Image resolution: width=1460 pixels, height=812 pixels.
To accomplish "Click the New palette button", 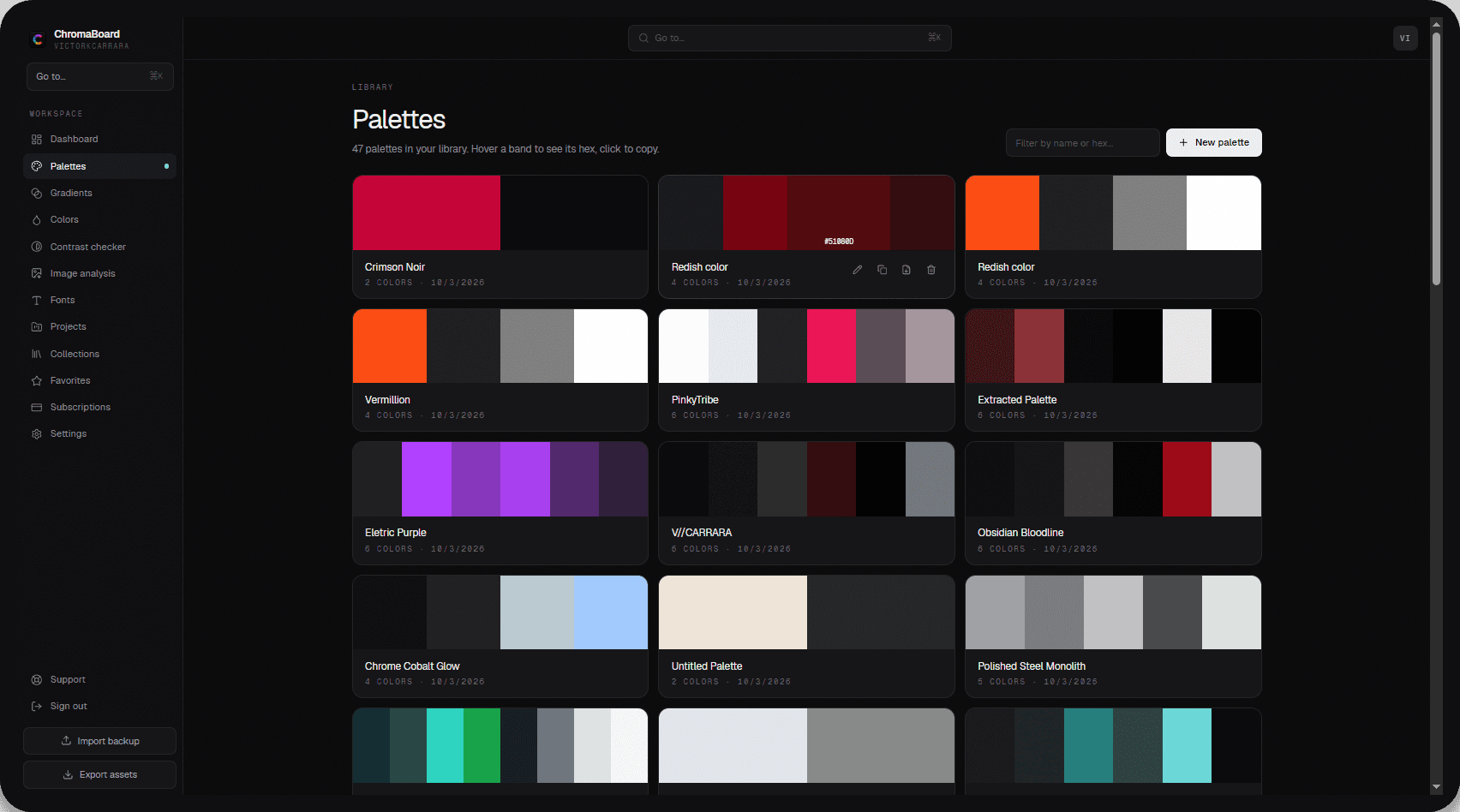I will tap(1213, 142).
